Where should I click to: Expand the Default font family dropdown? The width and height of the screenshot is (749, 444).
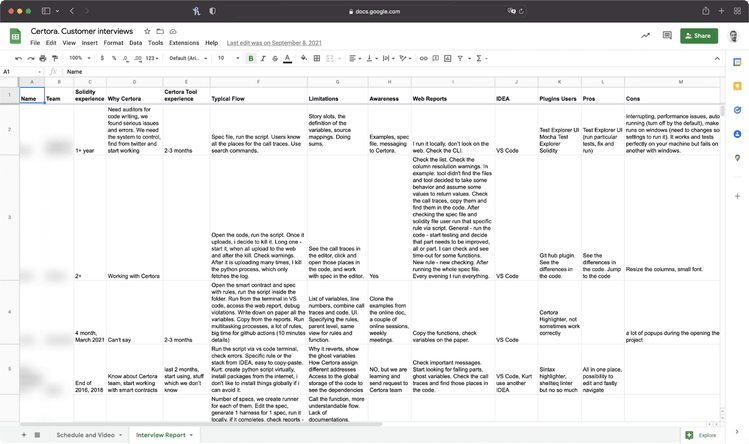point(188,58)
